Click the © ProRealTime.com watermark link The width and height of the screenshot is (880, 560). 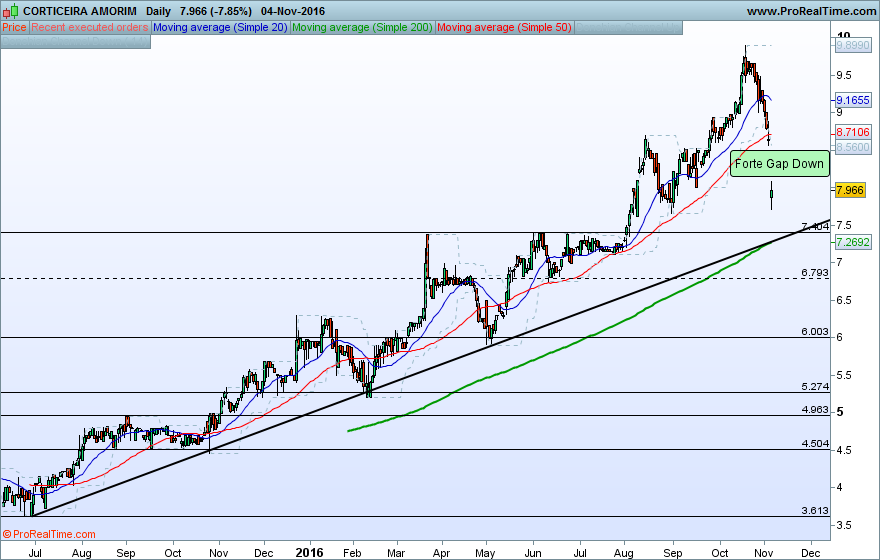49,534
